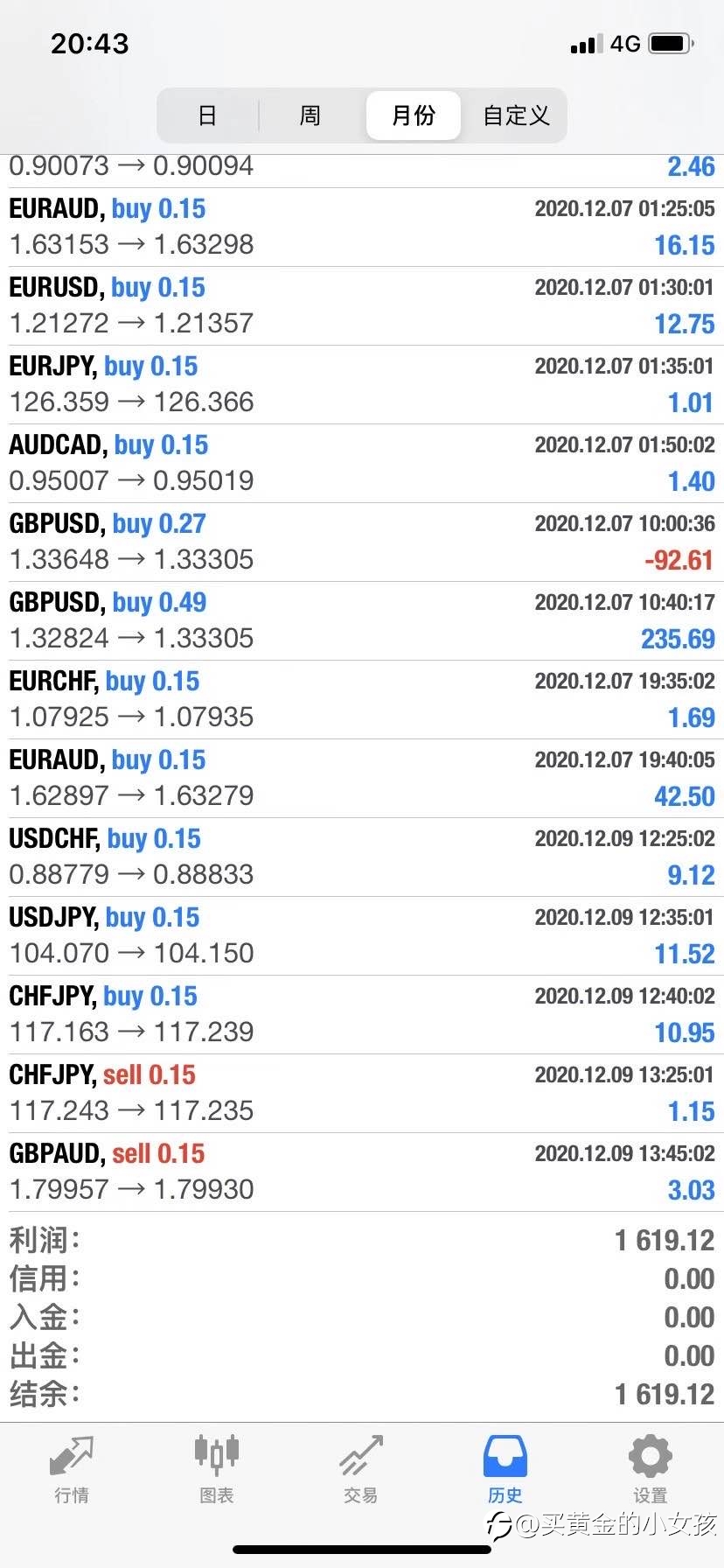Open the AUDCAD buy 0.15 trade row
This screenshot has width=724, height=1568.
point(362,464)
